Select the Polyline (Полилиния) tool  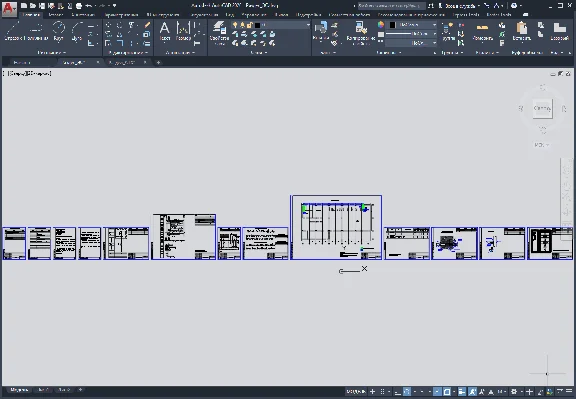point(36,31)
